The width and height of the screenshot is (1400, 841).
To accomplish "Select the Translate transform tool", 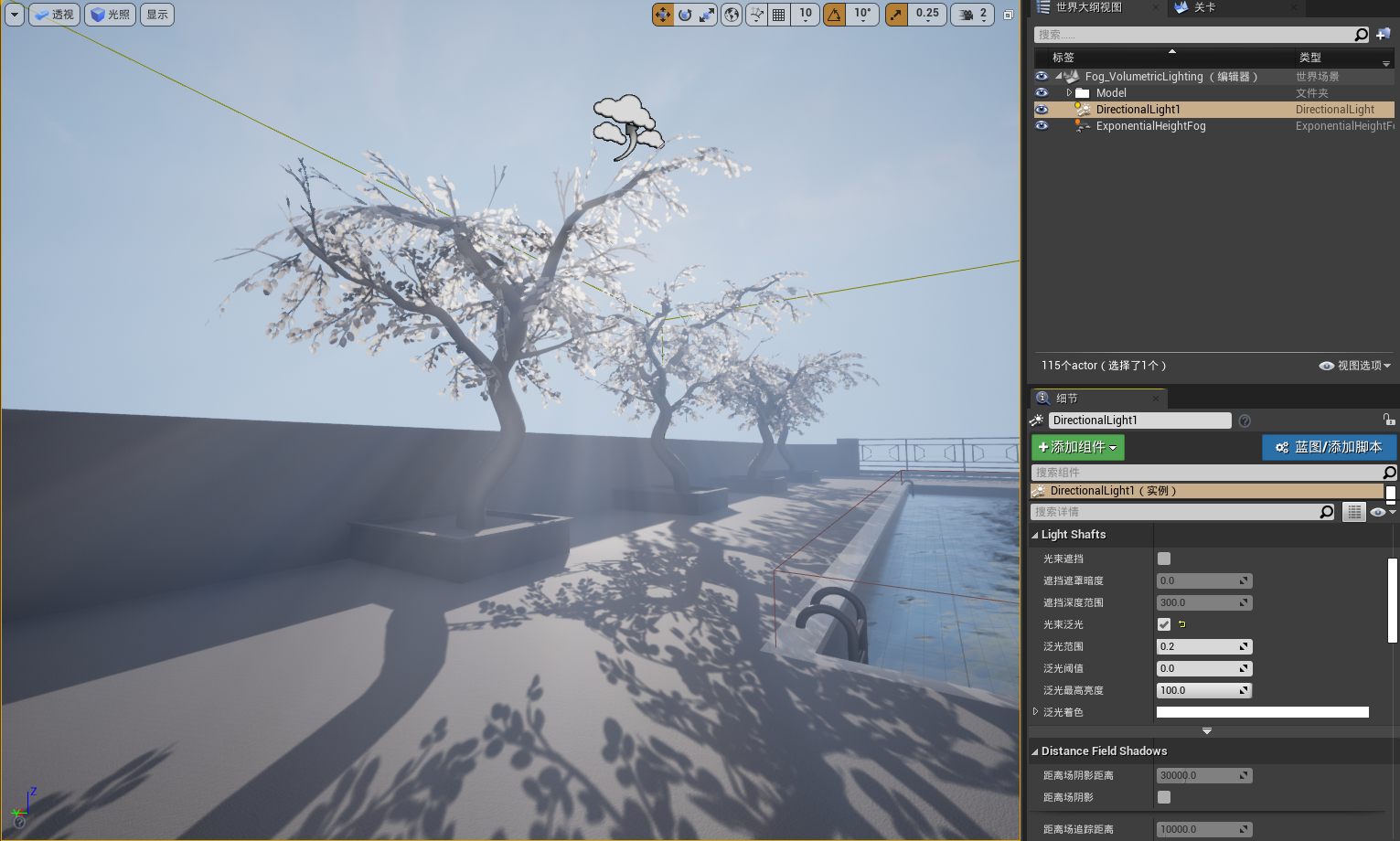I will point(663,14).
